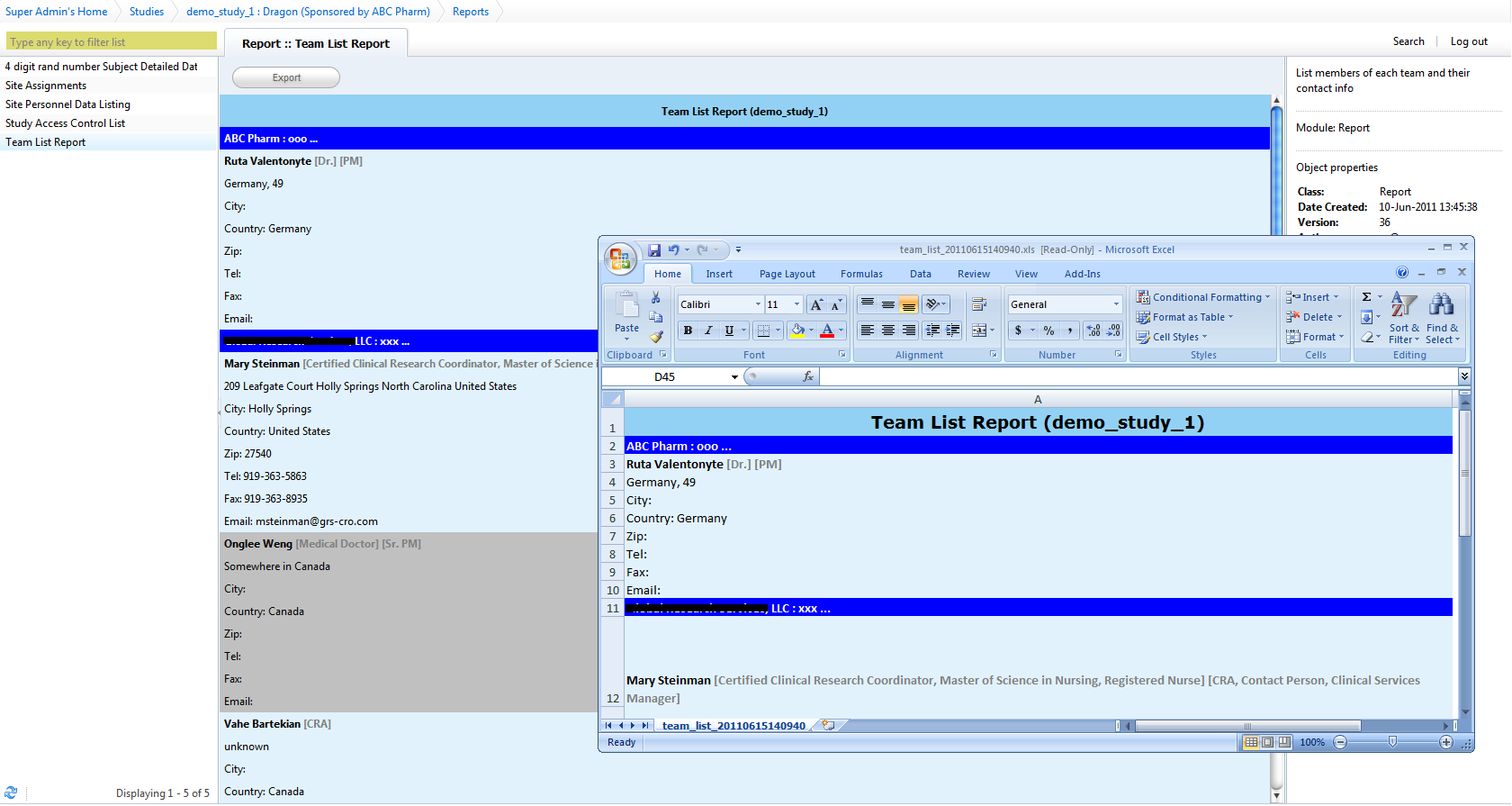Toggle Bold formatting

click(688, 331)
